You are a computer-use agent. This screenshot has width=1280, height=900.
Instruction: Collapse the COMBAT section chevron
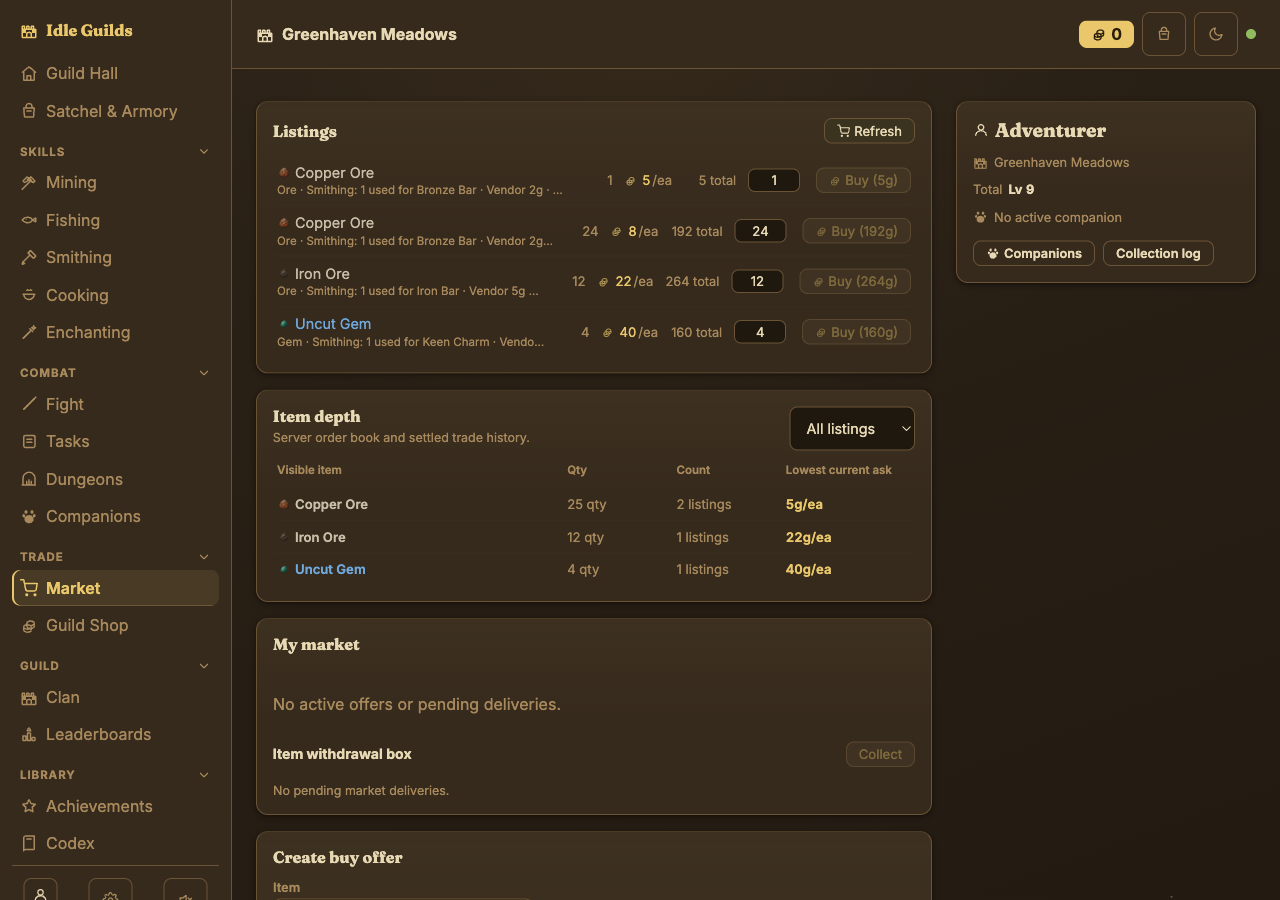(204, 373)
